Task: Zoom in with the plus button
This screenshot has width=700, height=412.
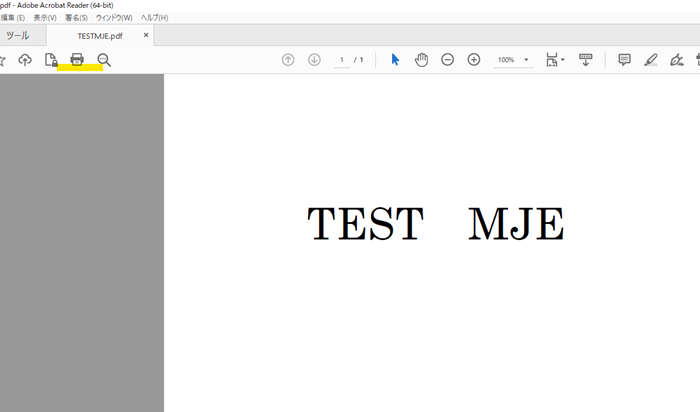Action: (474, 60)
